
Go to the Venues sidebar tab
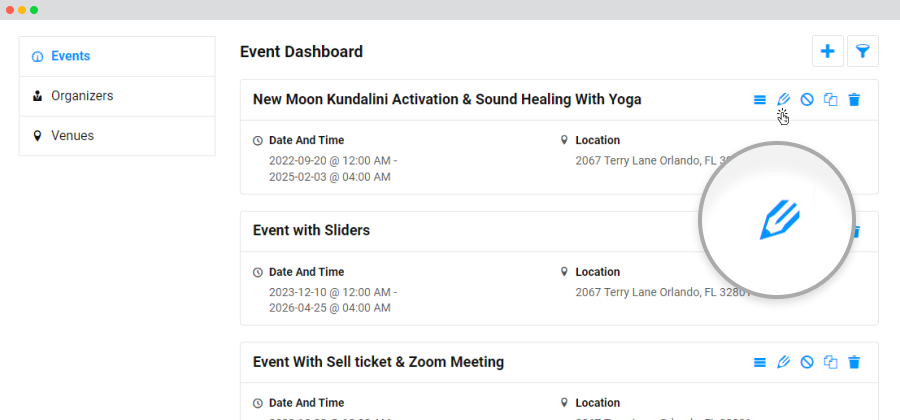(x=117, y=136)
